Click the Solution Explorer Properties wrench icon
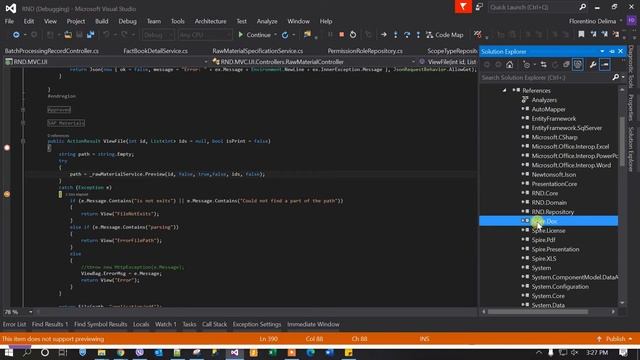 pos(593,64)
